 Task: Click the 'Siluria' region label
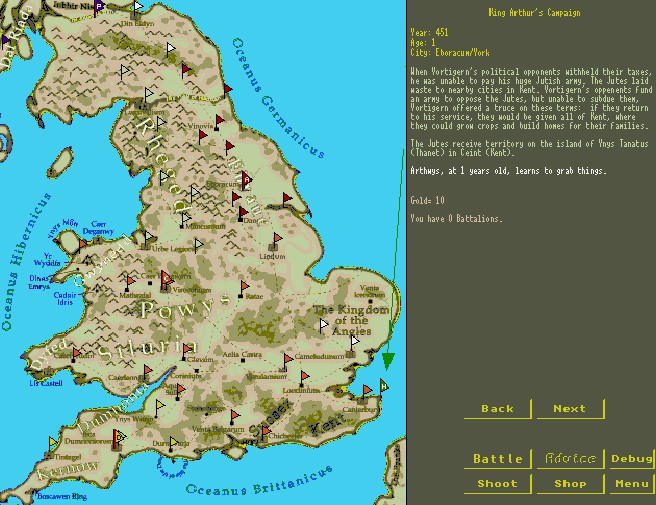coord(147,351)
